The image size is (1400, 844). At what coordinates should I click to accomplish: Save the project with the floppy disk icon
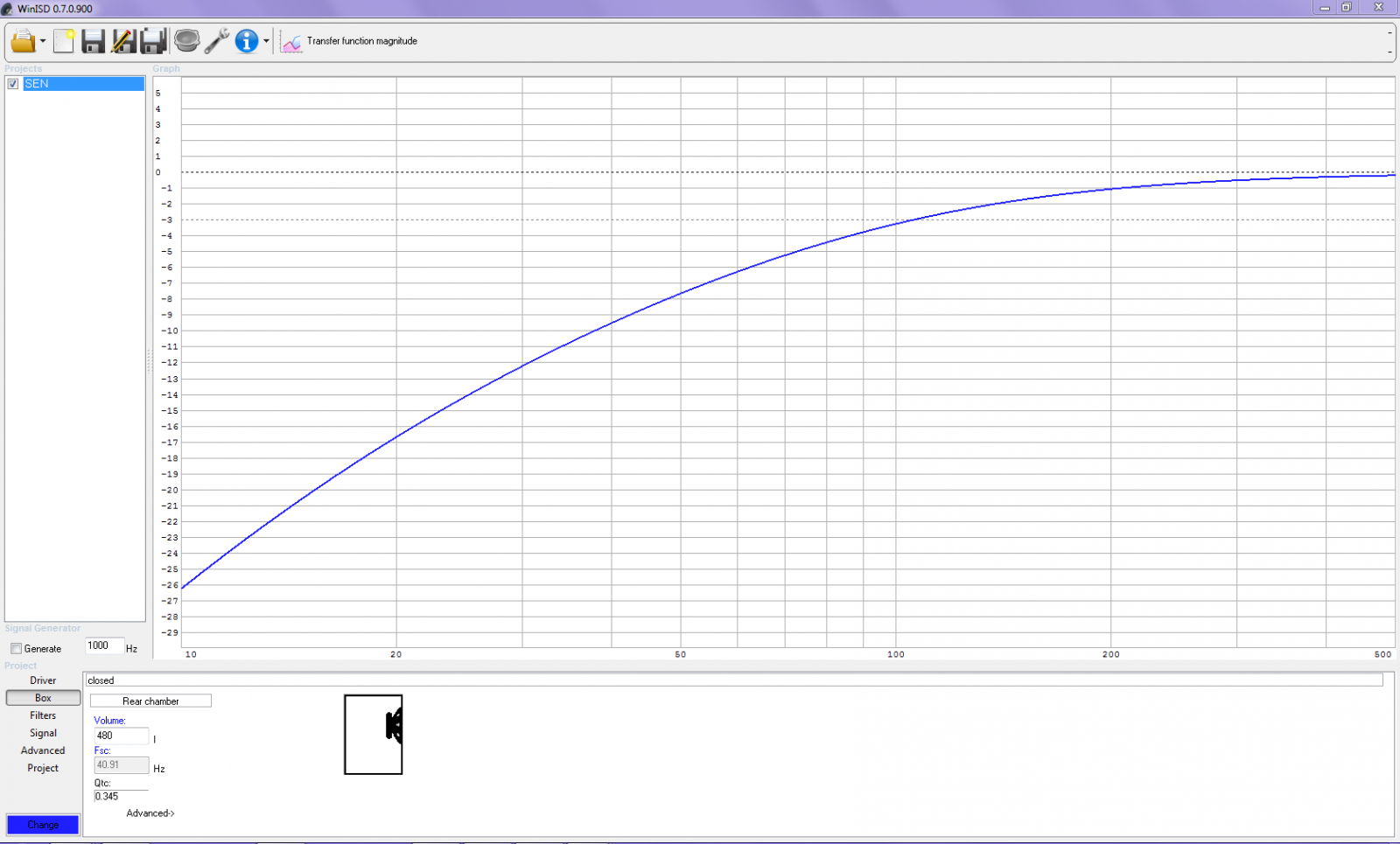coord(93,41)
